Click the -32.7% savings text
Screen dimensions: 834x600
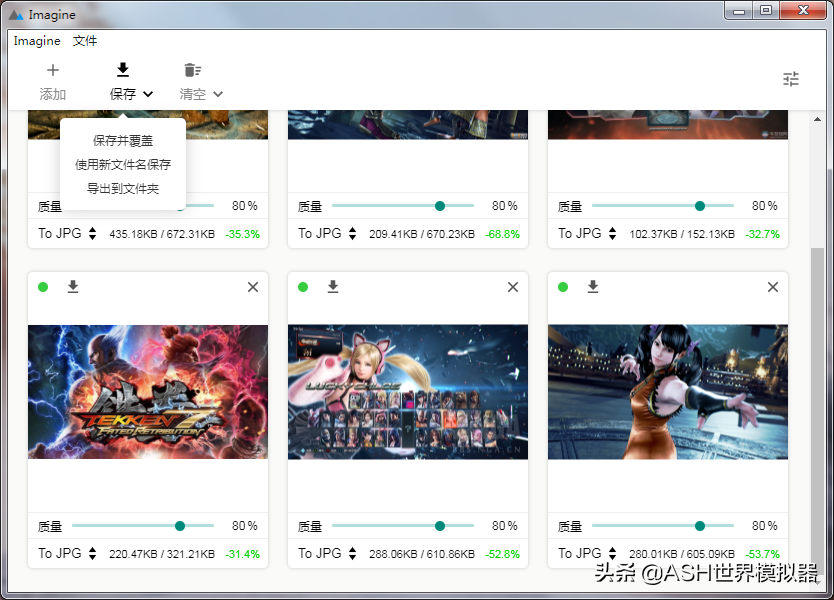[x=763, y=234]
